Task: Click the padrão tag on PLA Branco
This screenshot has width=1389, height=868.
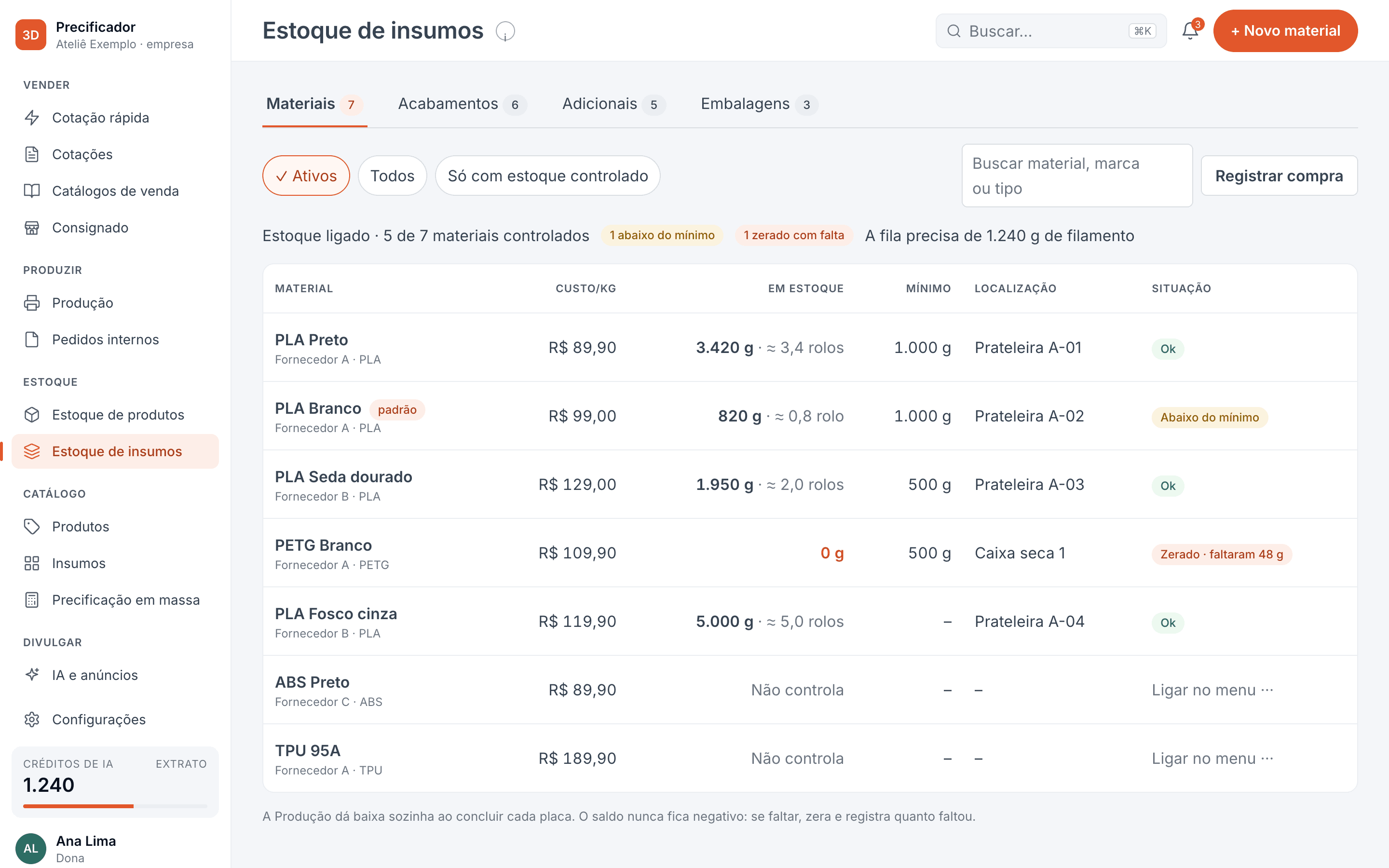Action: (397, 409)
